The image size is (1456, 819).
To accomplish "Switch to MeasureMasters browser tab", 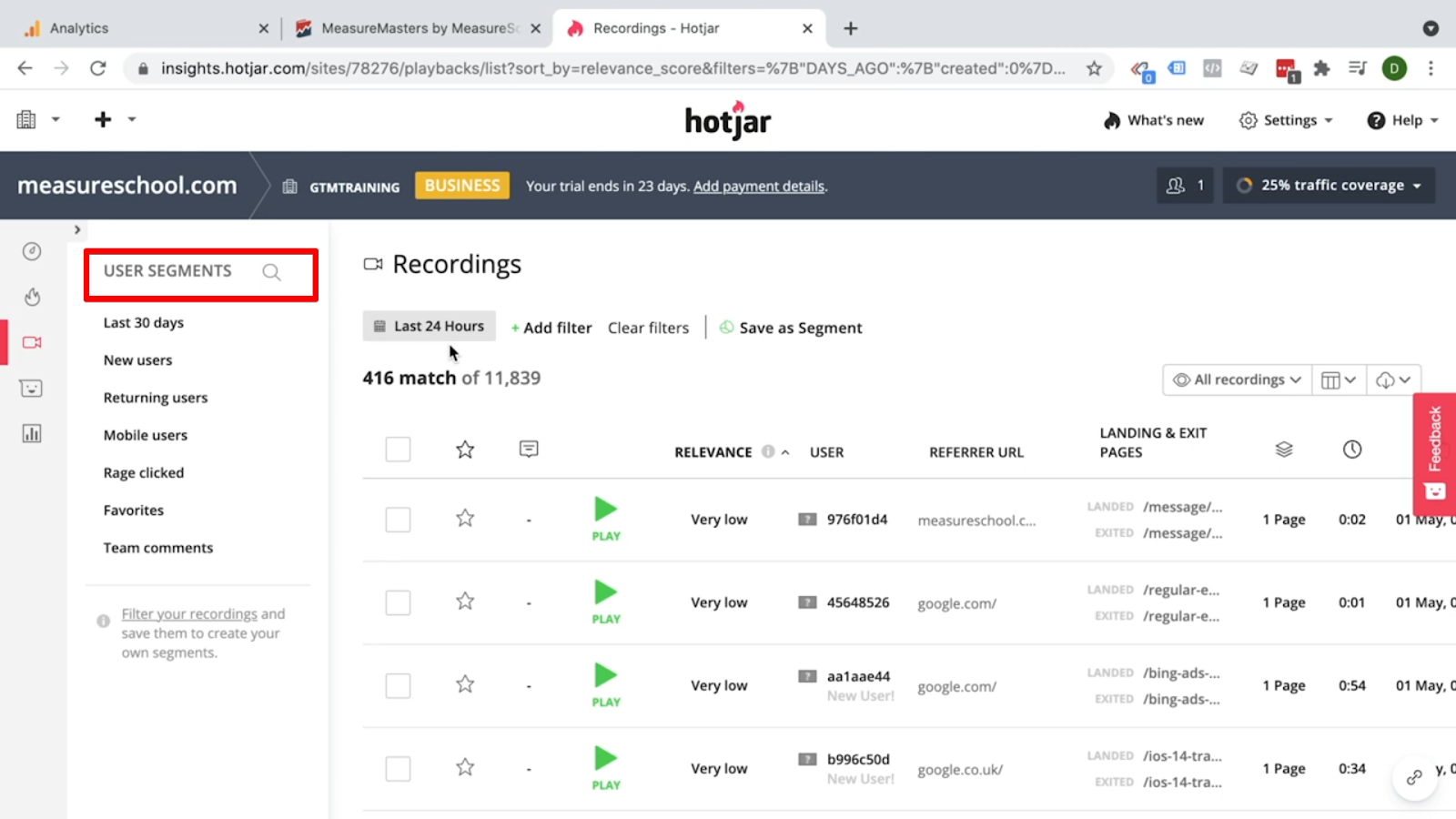I will coord(417,28).
